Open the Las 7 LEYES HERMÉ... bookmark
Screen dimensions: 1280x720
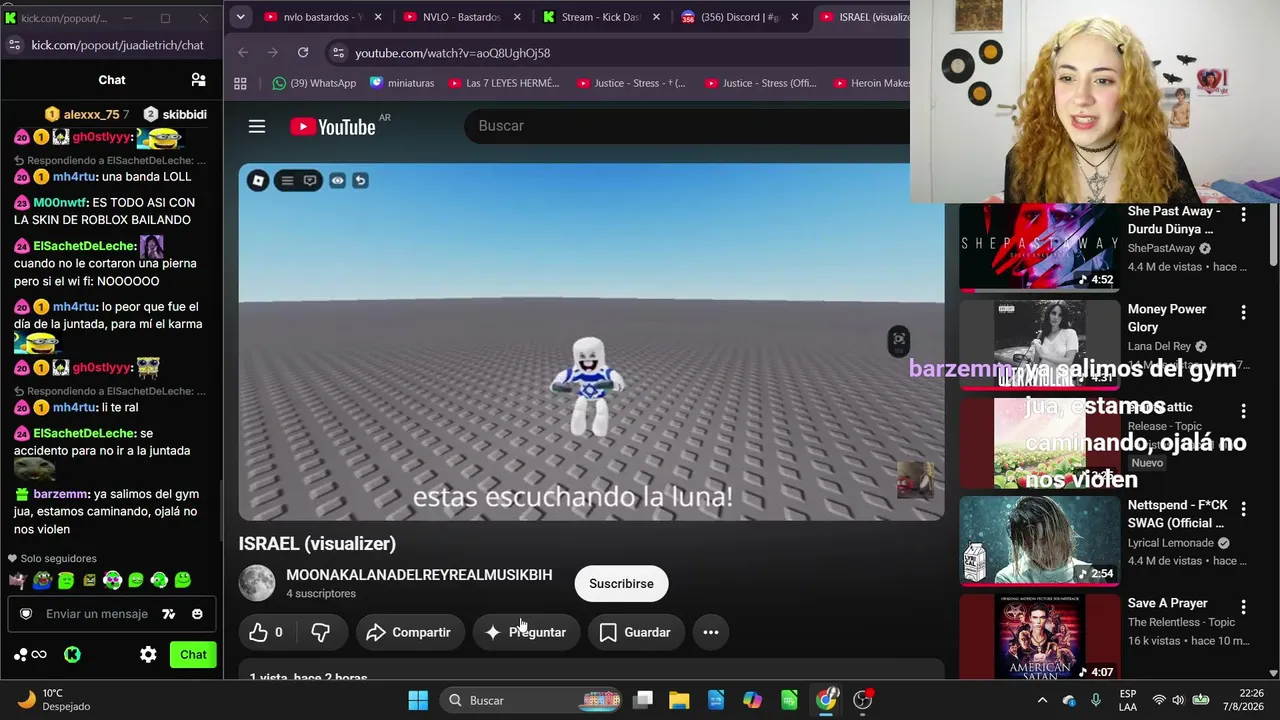[x=504, y=84]
